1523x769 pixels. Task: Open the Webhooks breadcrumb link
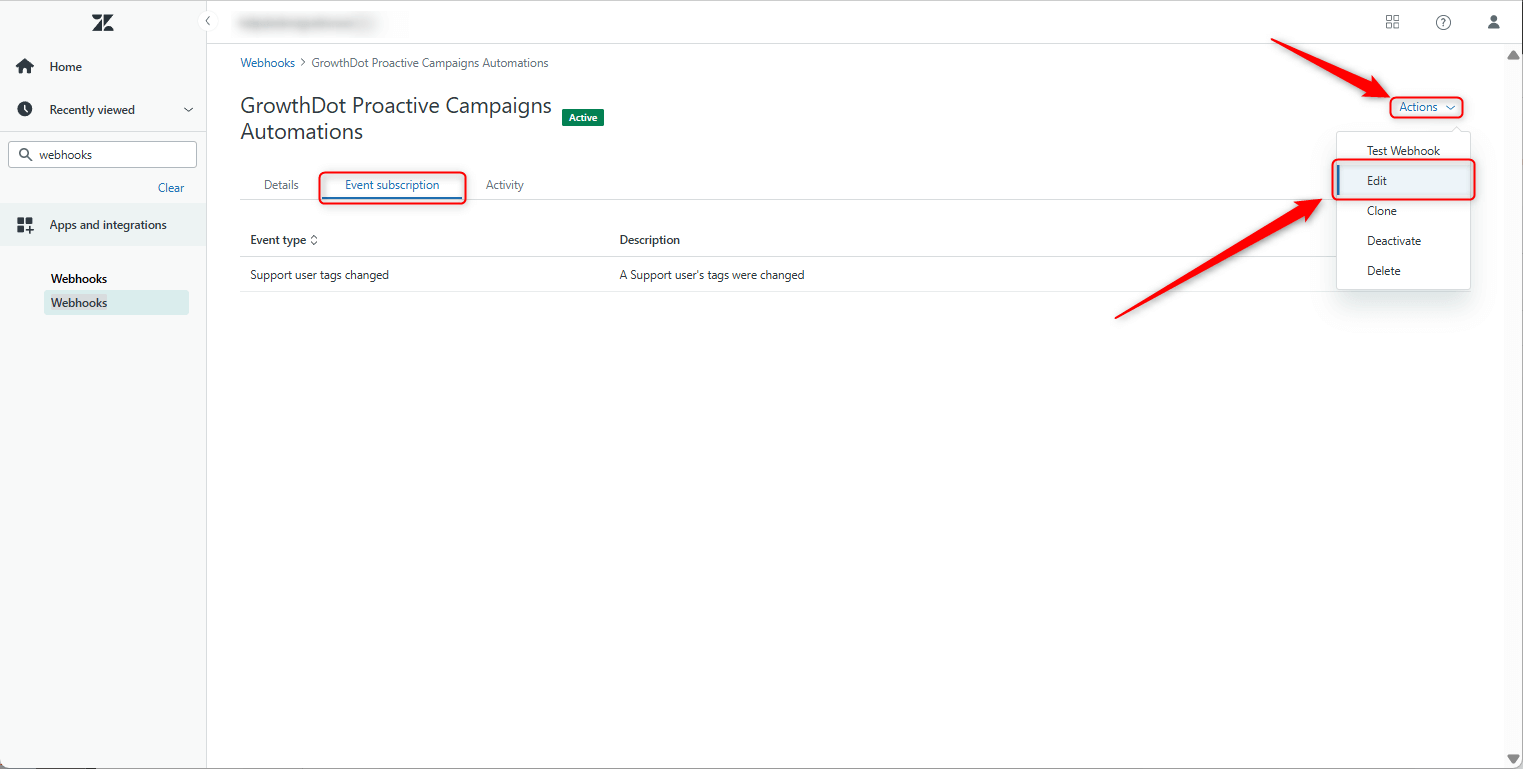[267, 62]
